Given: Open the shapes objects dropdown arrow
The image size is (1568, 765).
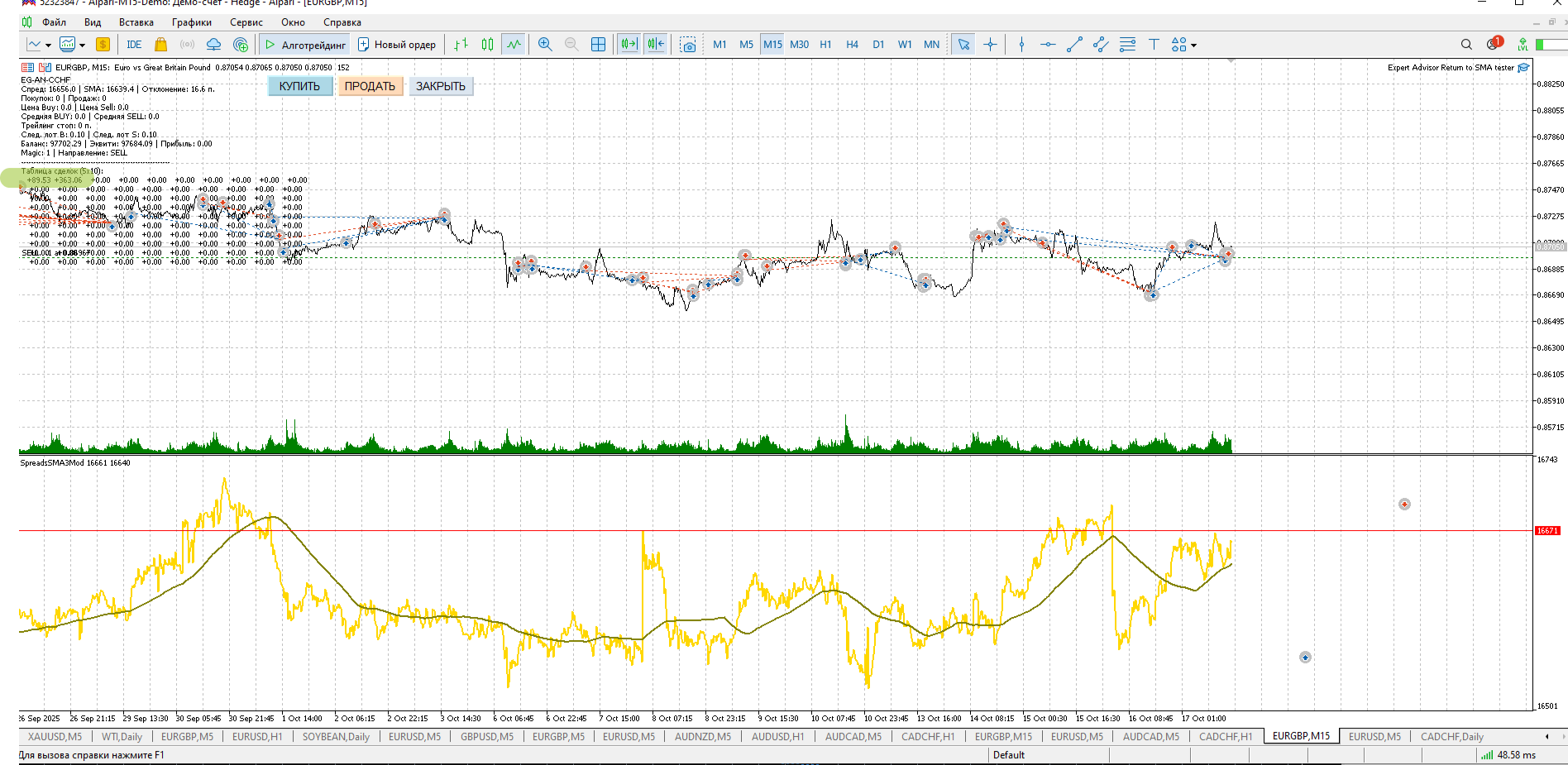Looking at the screenshot, I should [1193, 45].
